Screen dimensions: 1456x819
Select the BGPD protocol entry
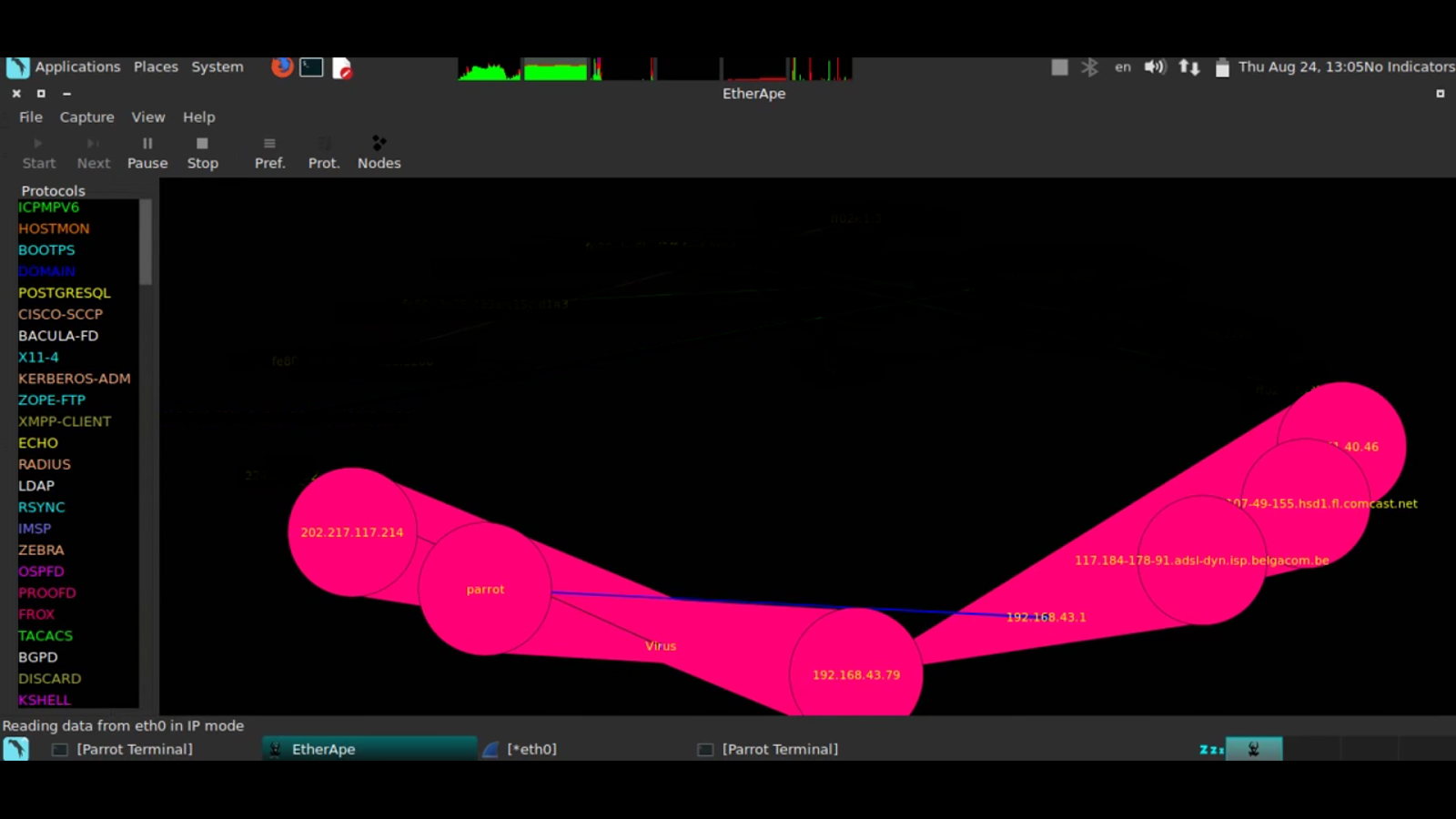click(38, 656)
